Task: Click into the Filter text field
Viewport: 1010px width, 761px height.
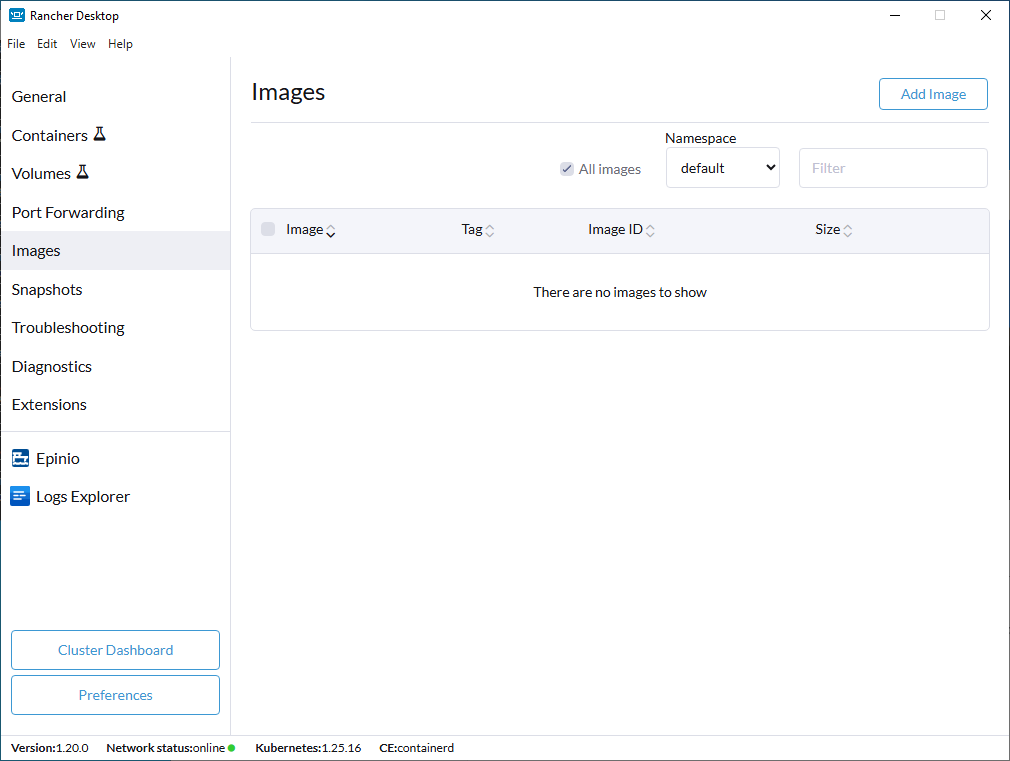Action: (893, 168)
